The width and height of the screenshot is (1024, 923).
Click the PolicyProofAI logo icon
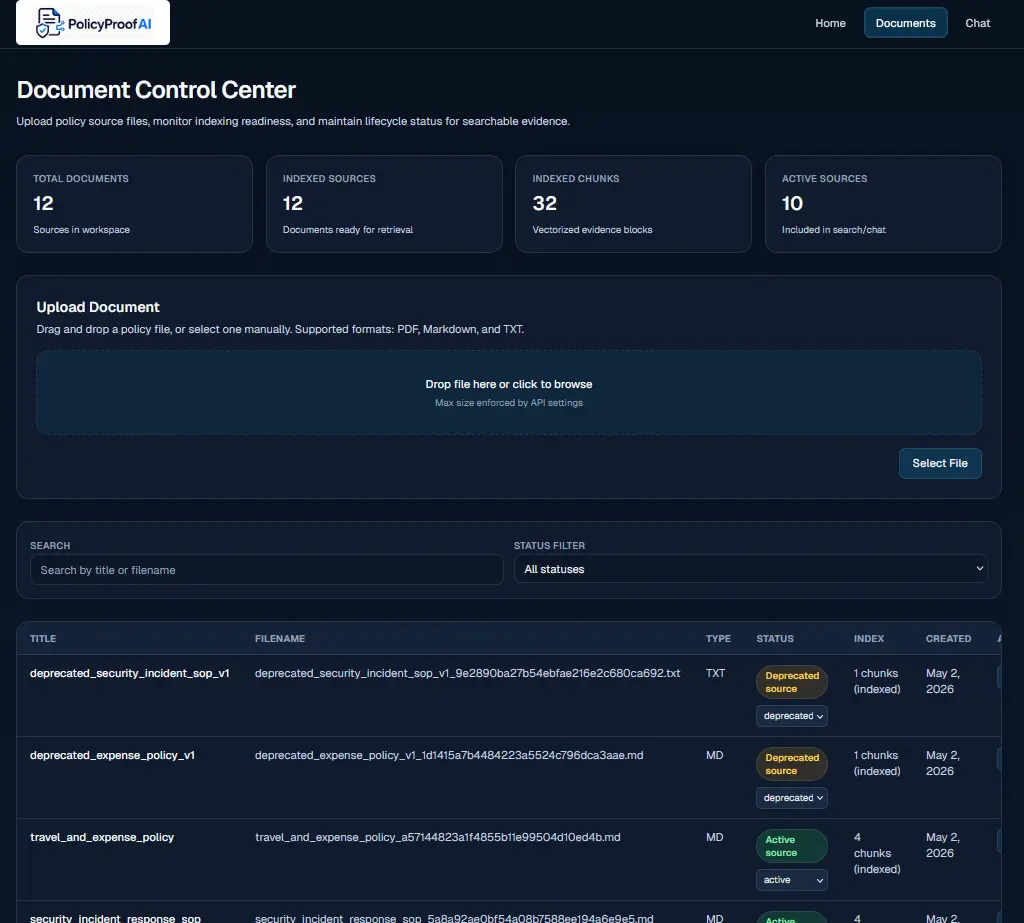(50, 24)
